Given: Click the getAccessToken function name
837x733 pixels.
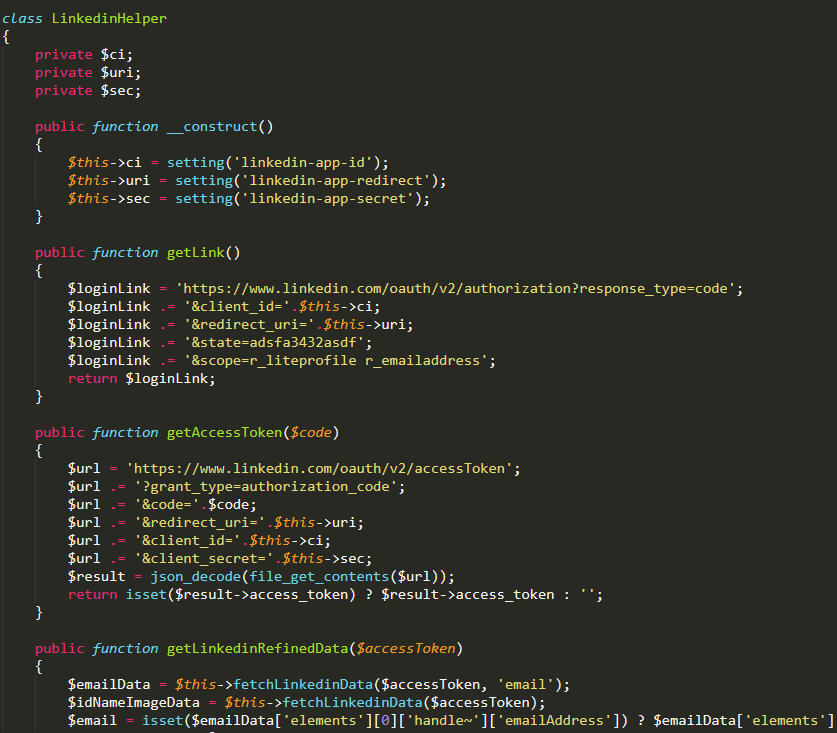Looking at the screenshot, I should point(224,432).
